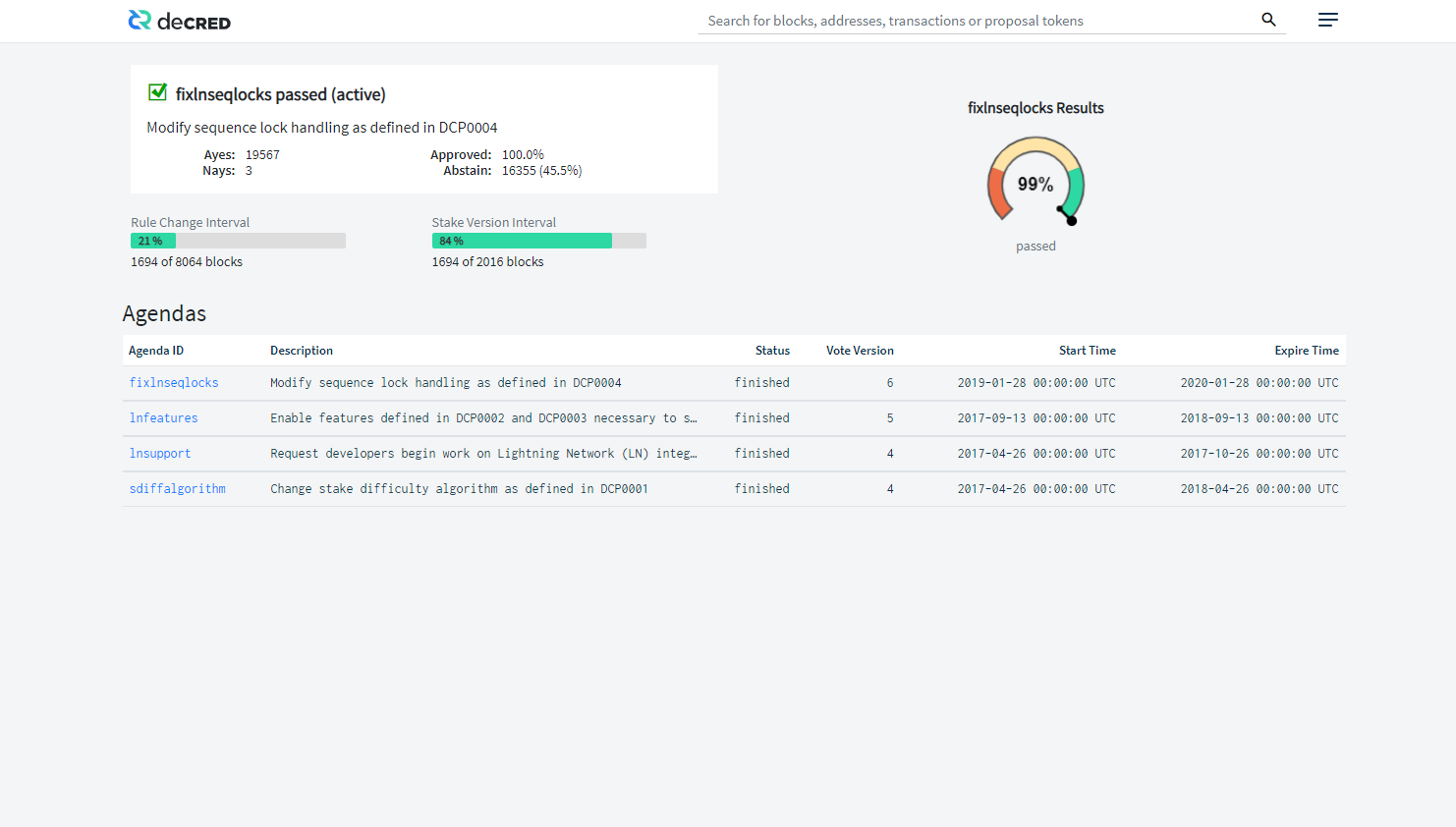Click sdiffalgorithm description mentioning DCP0001
Image resolution: width=1456 pixels, height=827 pixels.
[459, 489]
